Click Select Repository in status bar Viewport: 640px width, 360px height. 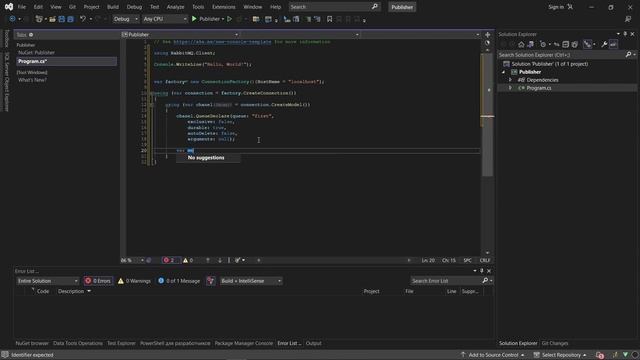coord(560,355)
